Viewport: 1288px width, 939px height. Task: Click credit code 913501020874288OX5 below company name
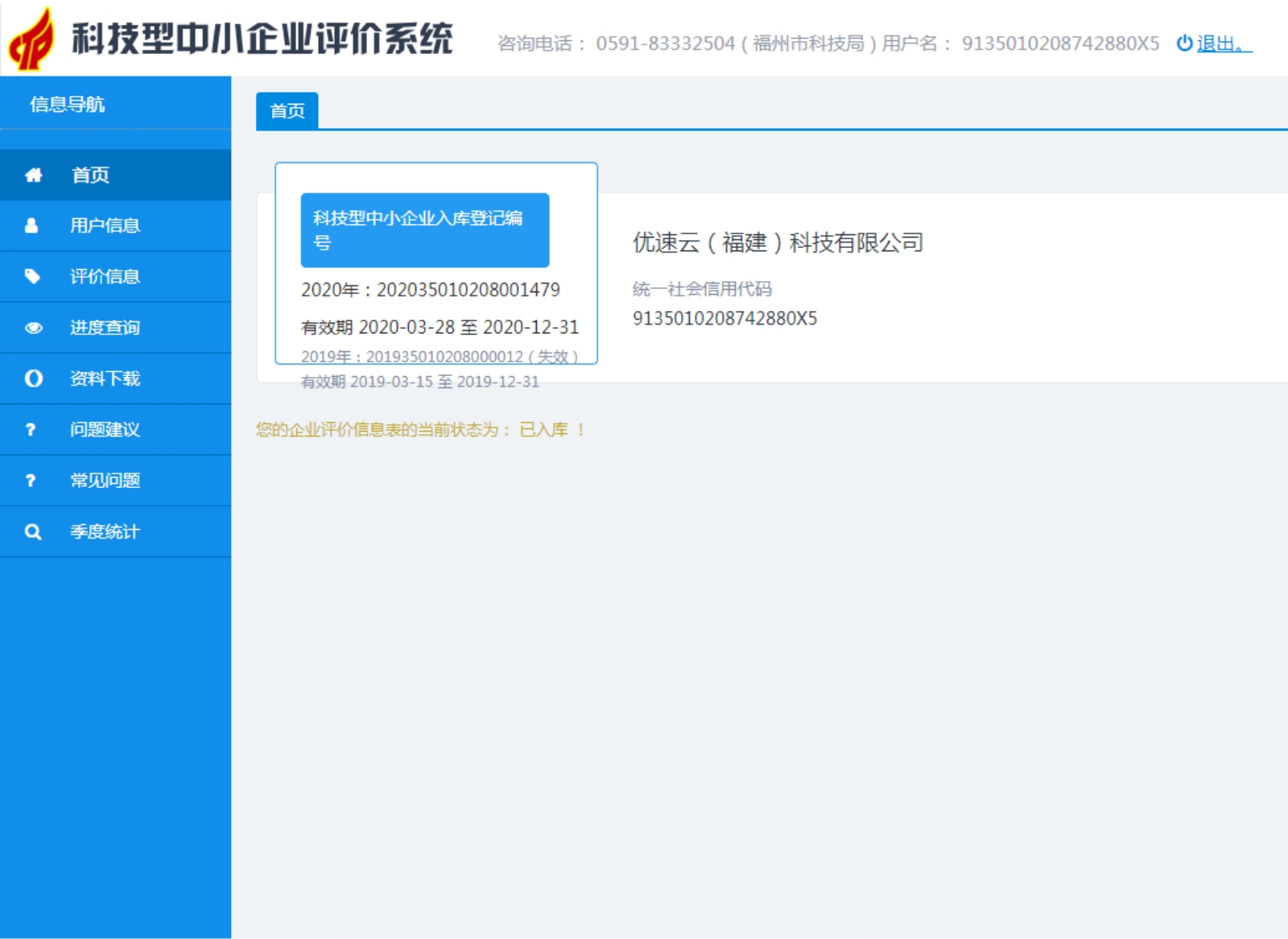click(x=724, y=318)
